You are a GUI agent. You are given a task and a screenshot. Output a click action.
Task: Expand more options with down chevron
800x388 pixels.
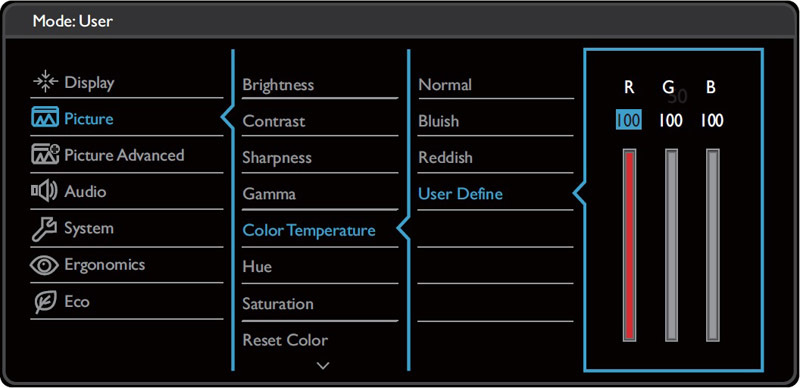323,365
